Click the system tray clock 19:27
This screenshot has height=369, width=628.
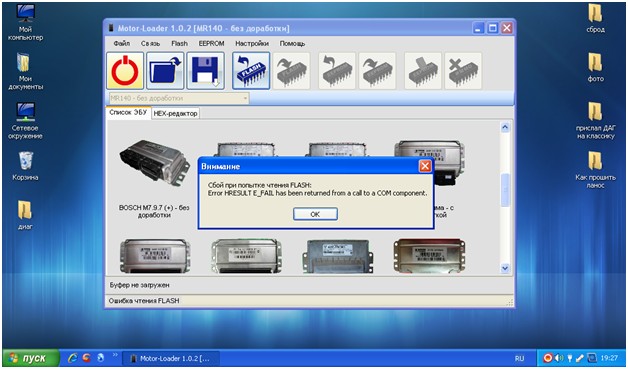(610, 358)
